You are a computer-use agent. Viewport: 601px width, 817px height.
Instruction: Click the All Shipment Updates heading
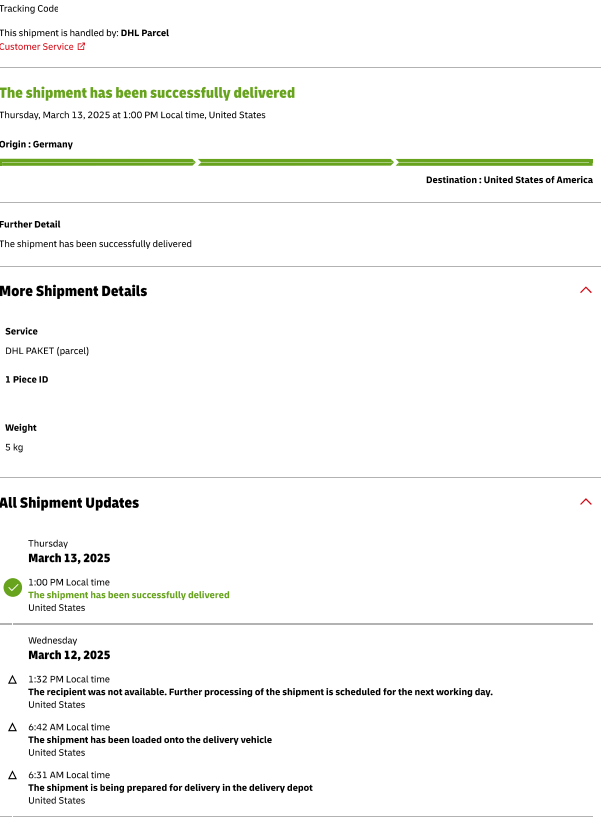[69, 503]
